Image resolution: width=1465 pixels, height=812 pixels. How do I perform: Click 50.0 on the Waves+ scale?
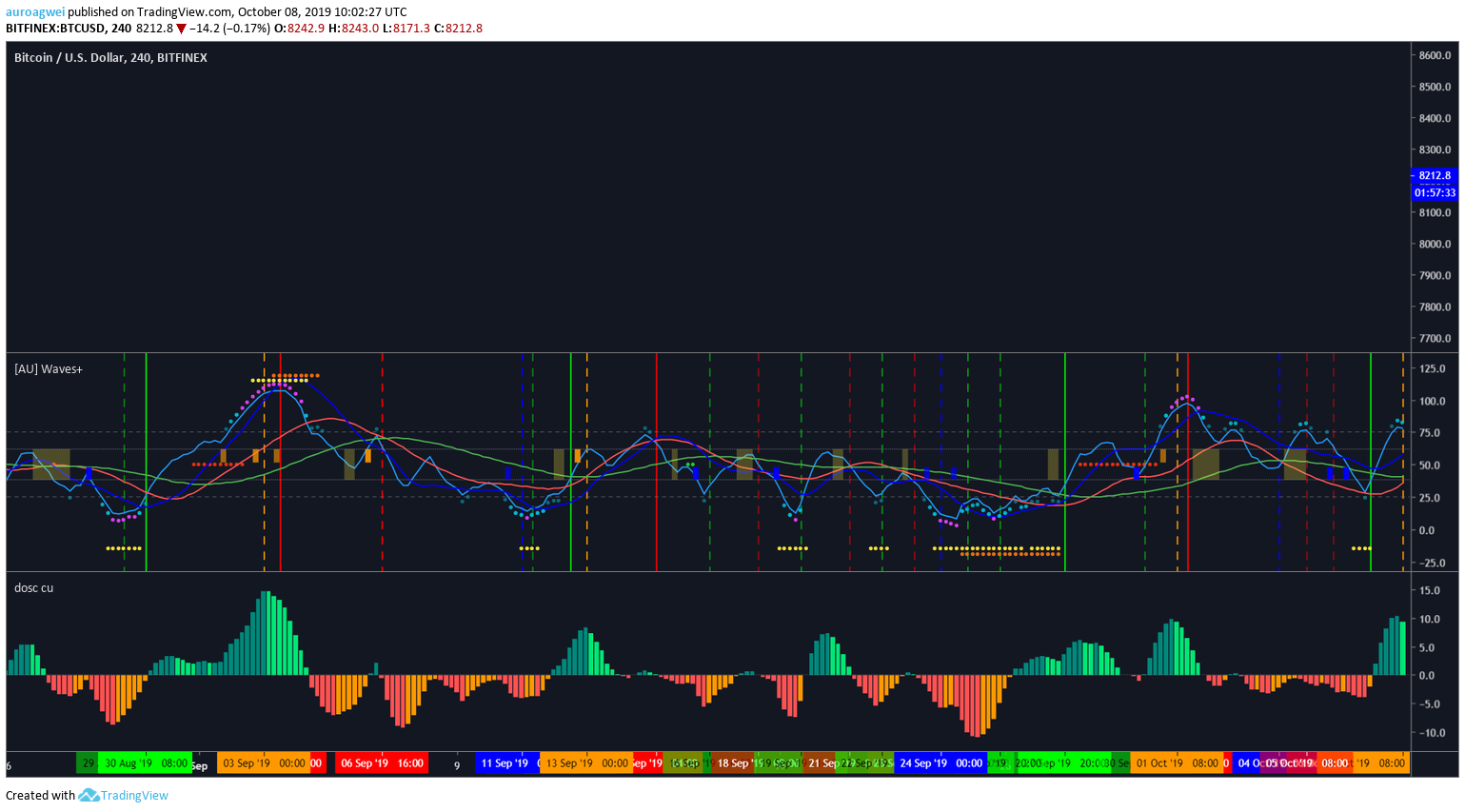click(1429, 466)
